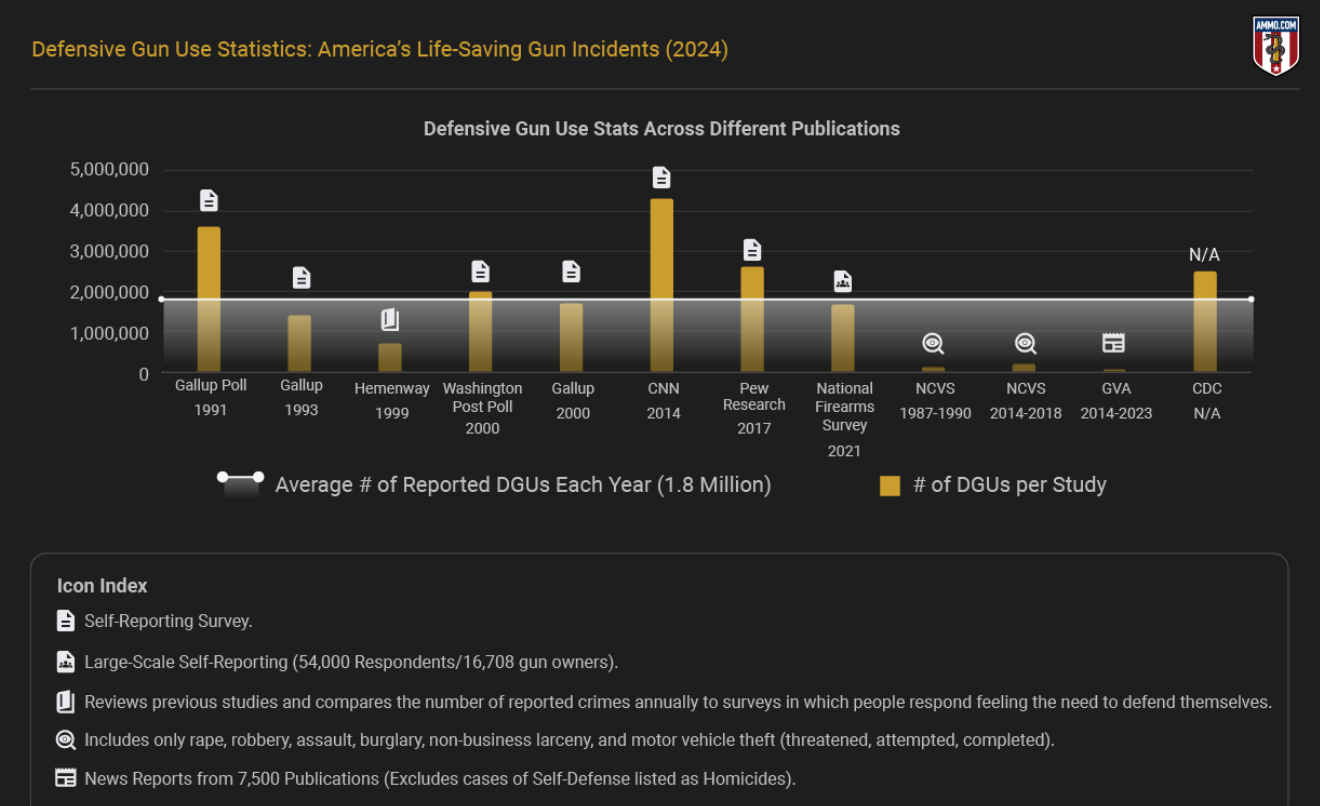Image resolution: width=1320 pixels, height=806 pixels.
Task: Select the Gallup 1993 bar
Action: (x=300, y=343)
